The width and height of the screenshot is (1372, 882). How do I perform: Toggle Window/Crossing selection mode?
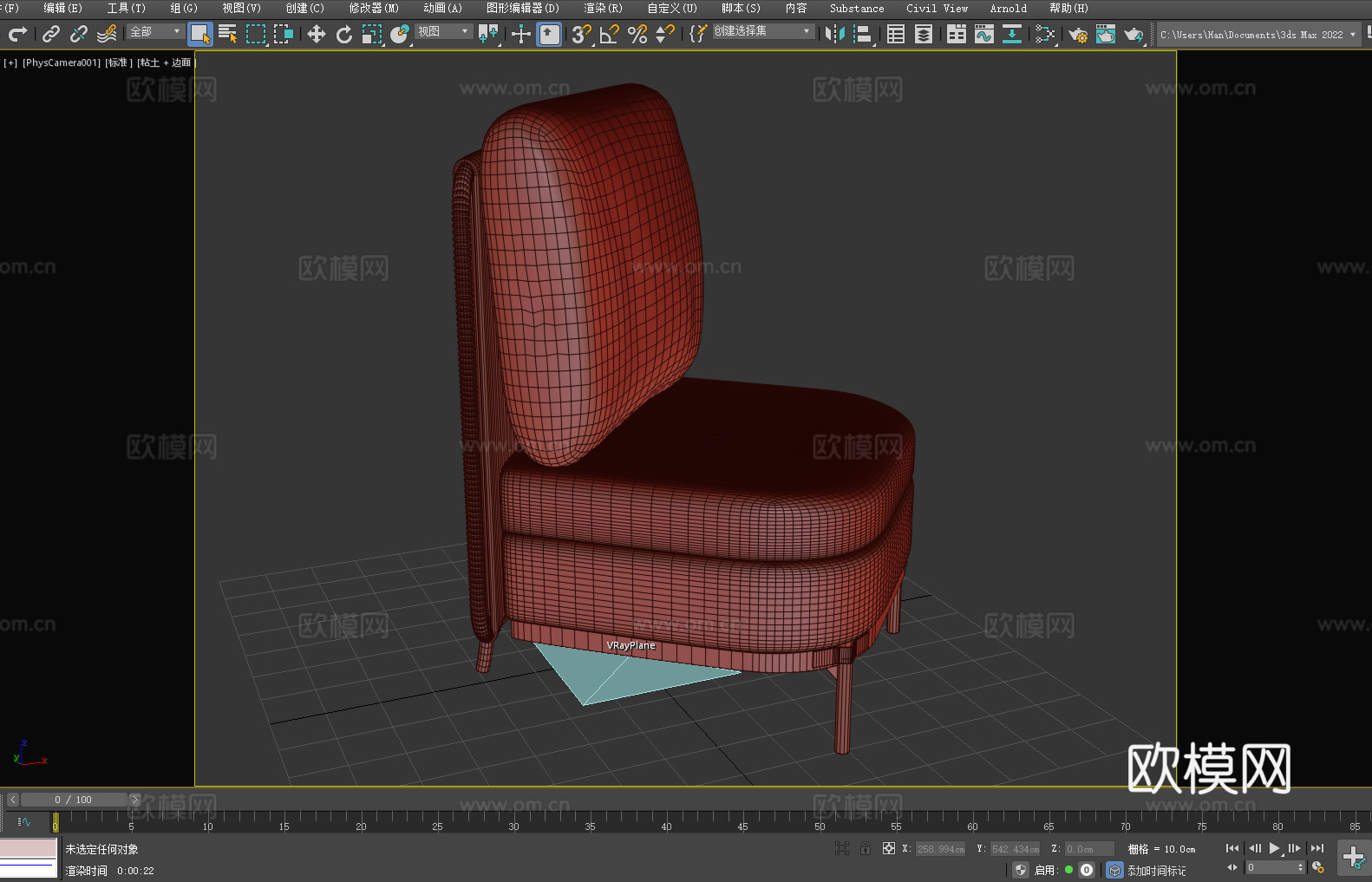coord(284,34)
